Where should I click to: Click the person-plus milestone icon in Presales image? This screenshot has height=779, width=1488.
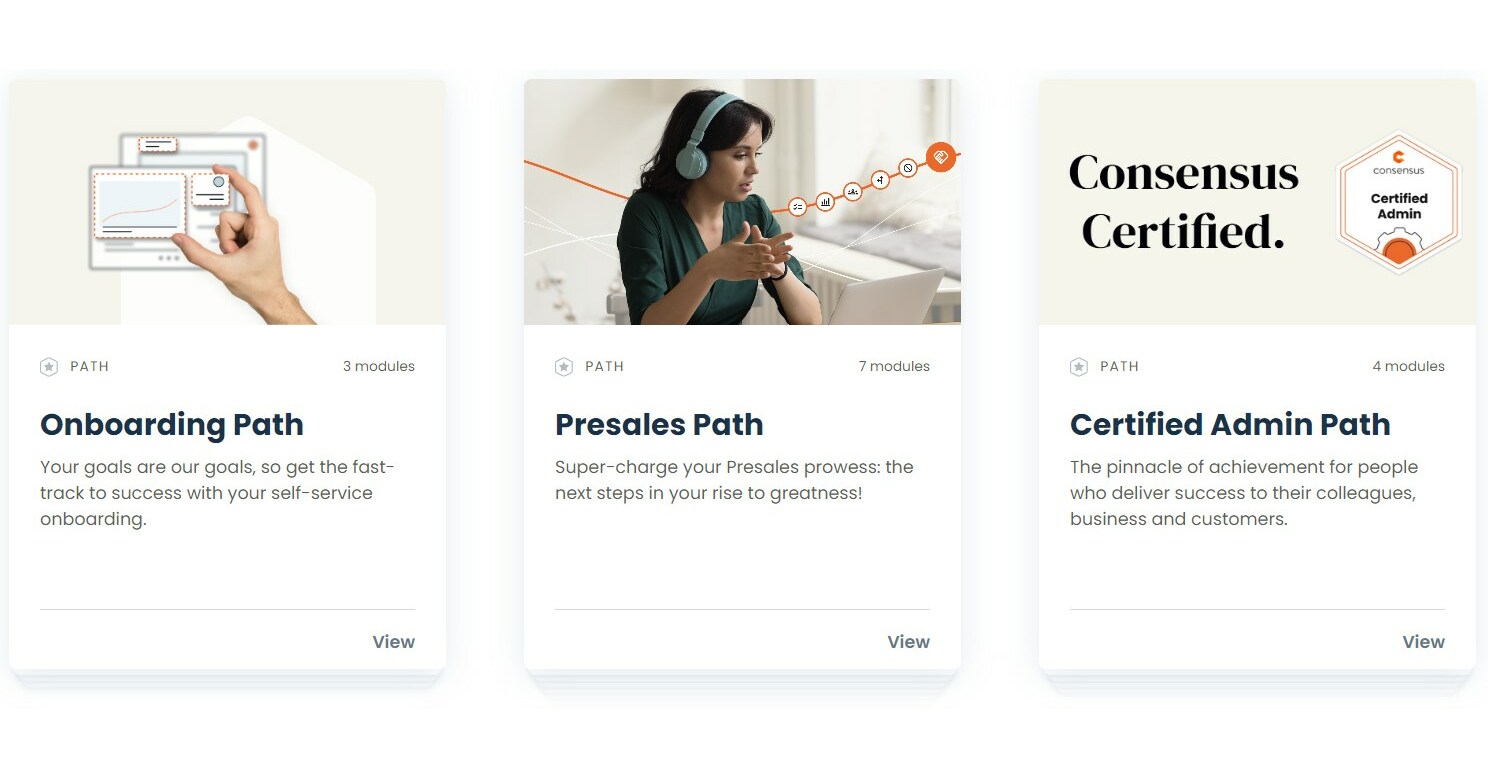881,179
